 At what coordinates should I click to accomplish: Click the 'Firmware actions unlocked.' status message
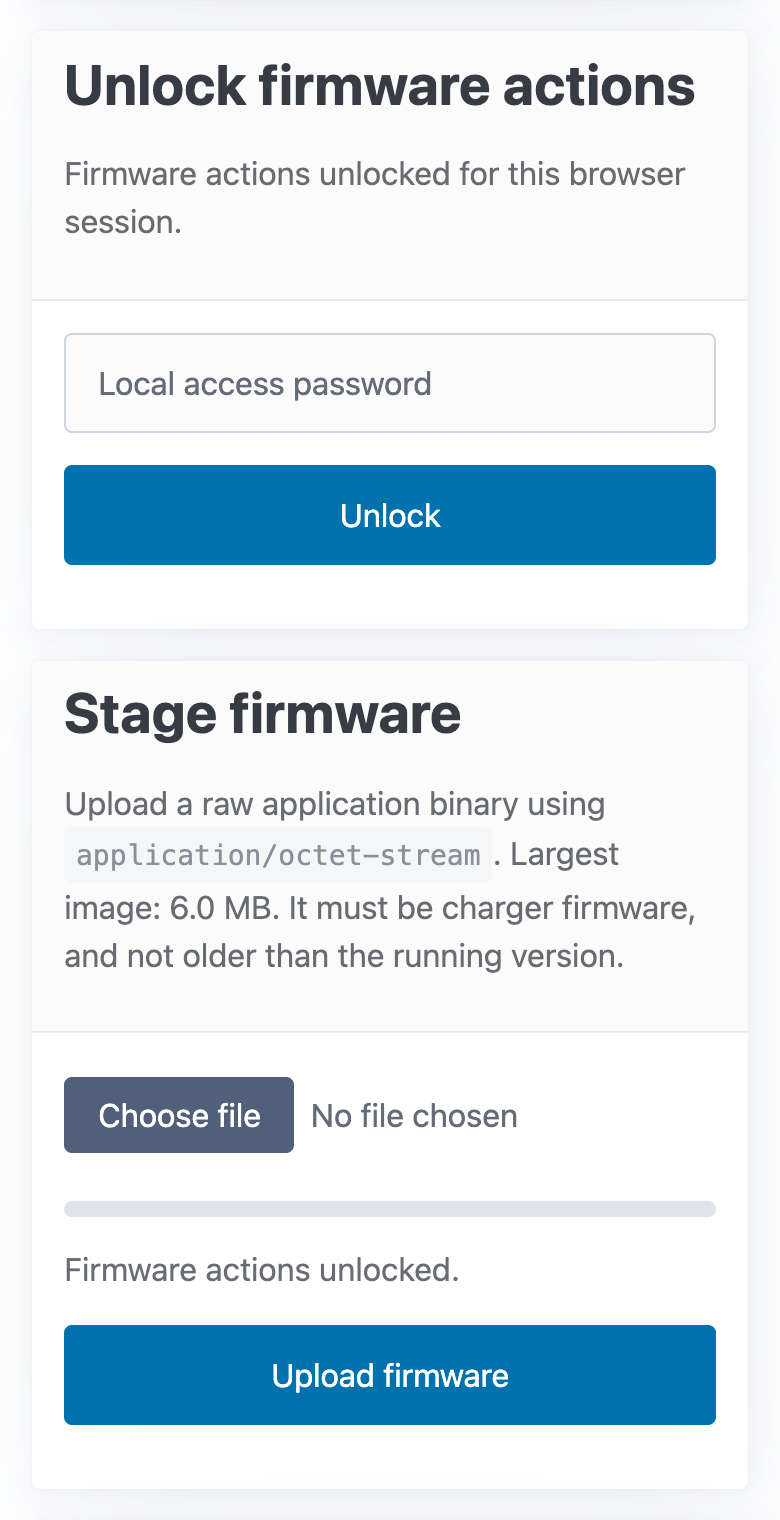[262, 1270]
